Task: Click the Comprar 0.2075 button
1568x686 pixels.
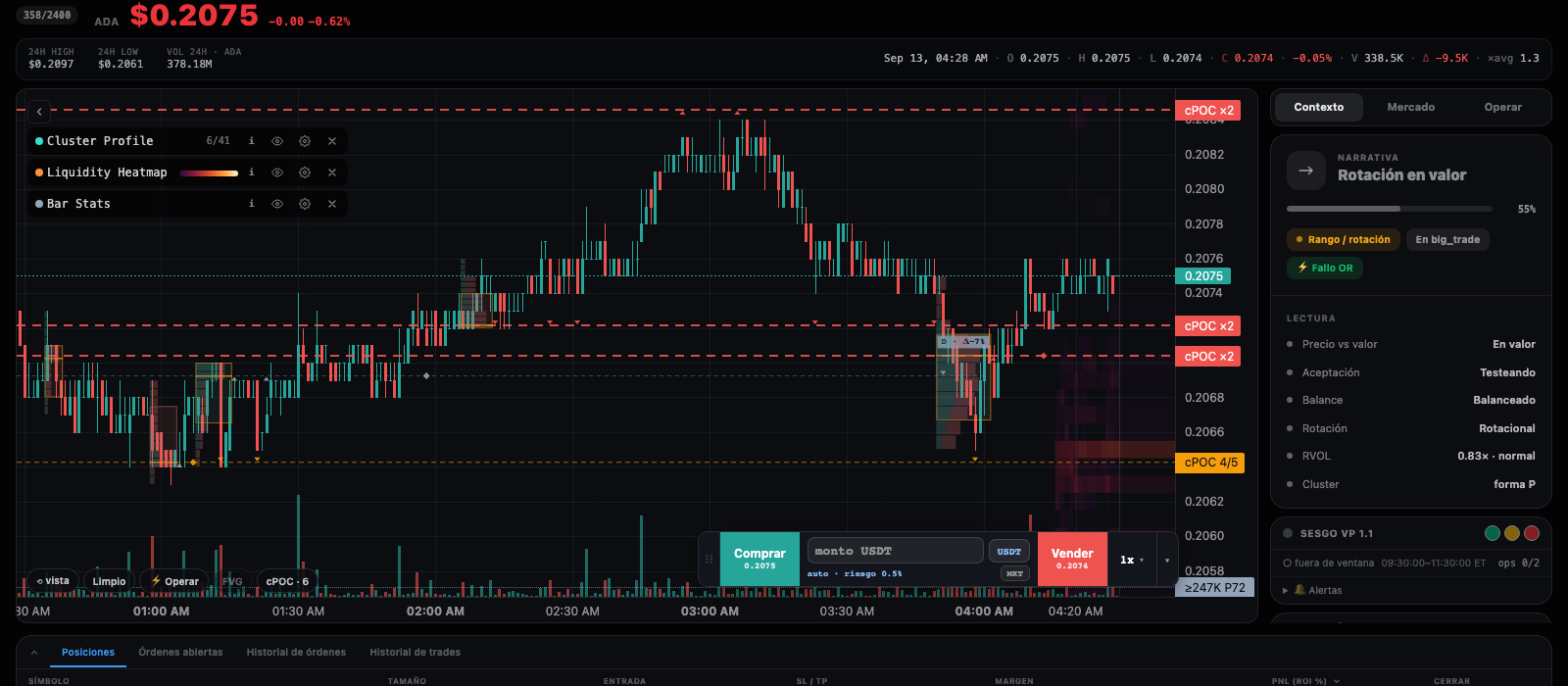Action: click(x=759, y=559)
